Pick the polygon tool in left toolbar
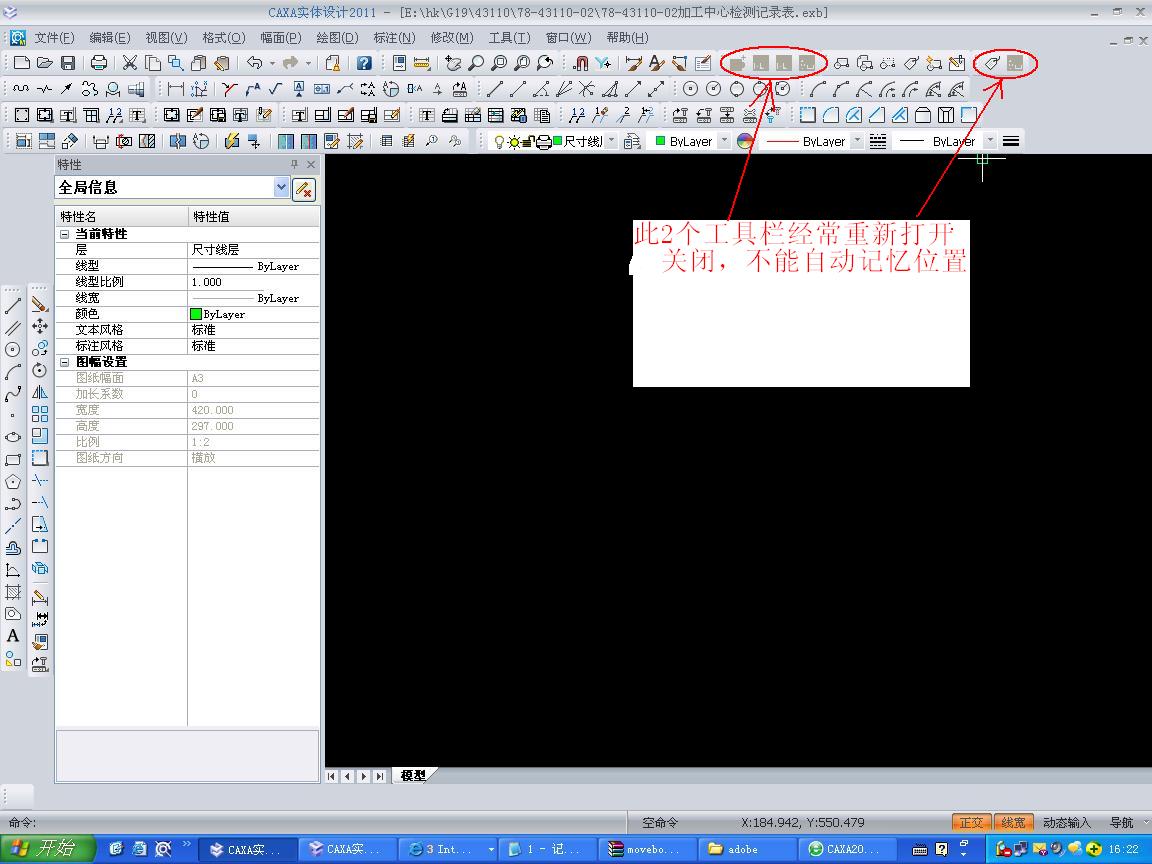Viewport: 1152px width, 864px height. [x=13, y=482]
